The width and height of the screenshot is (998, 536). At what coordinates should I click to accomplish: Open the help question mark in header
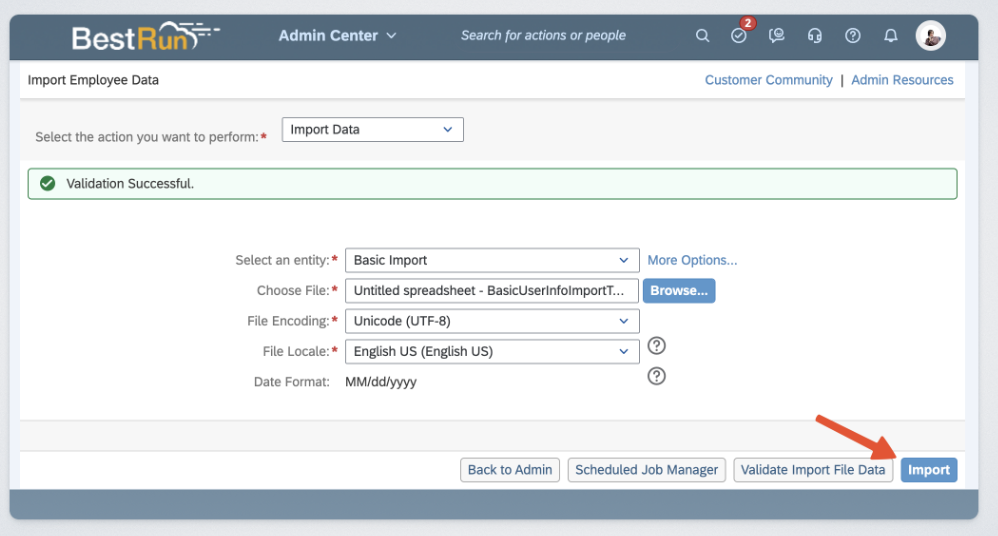tap(853, 36)
